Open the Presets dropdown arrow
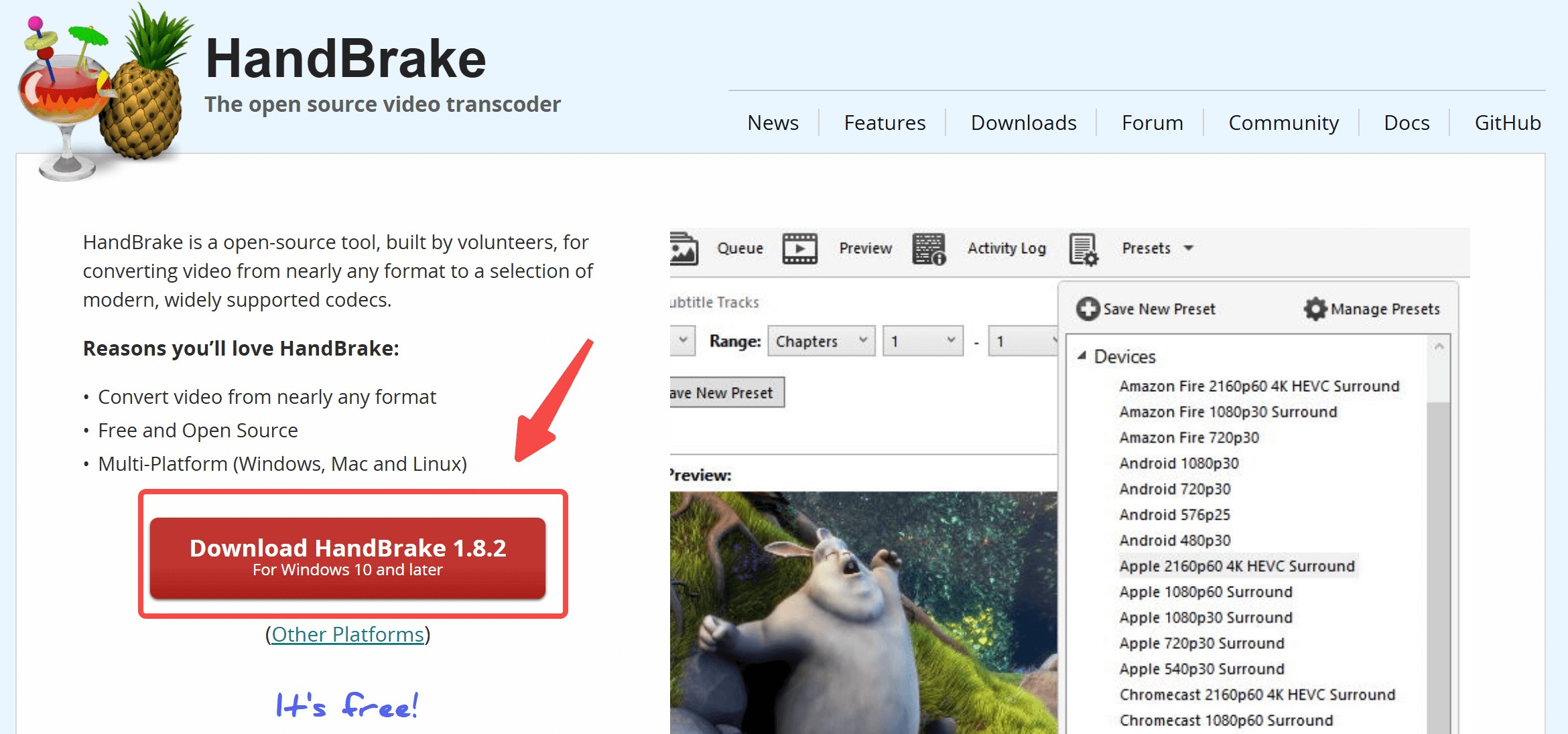Image resolution: width=1568 pixels, height=734 pixels. 1189,248
